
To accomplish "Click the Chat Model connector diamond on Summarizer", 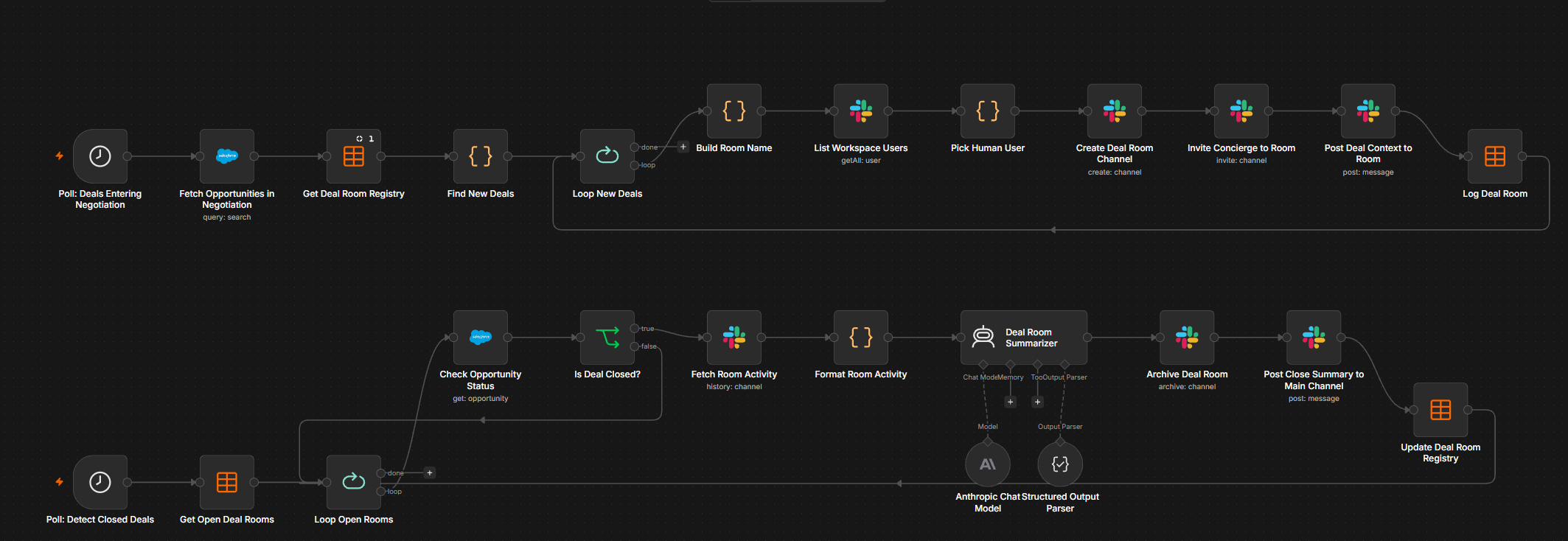I will pyautogui.click(x=983, y=365).
